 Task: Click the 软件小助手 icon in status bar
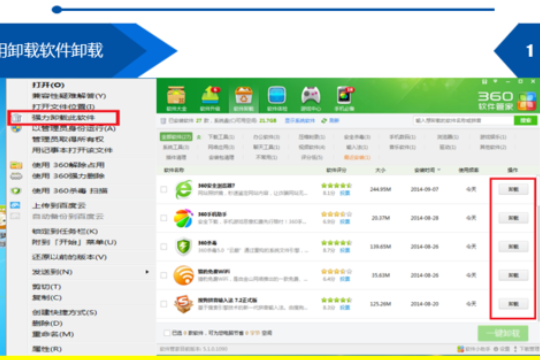[460, 349]
